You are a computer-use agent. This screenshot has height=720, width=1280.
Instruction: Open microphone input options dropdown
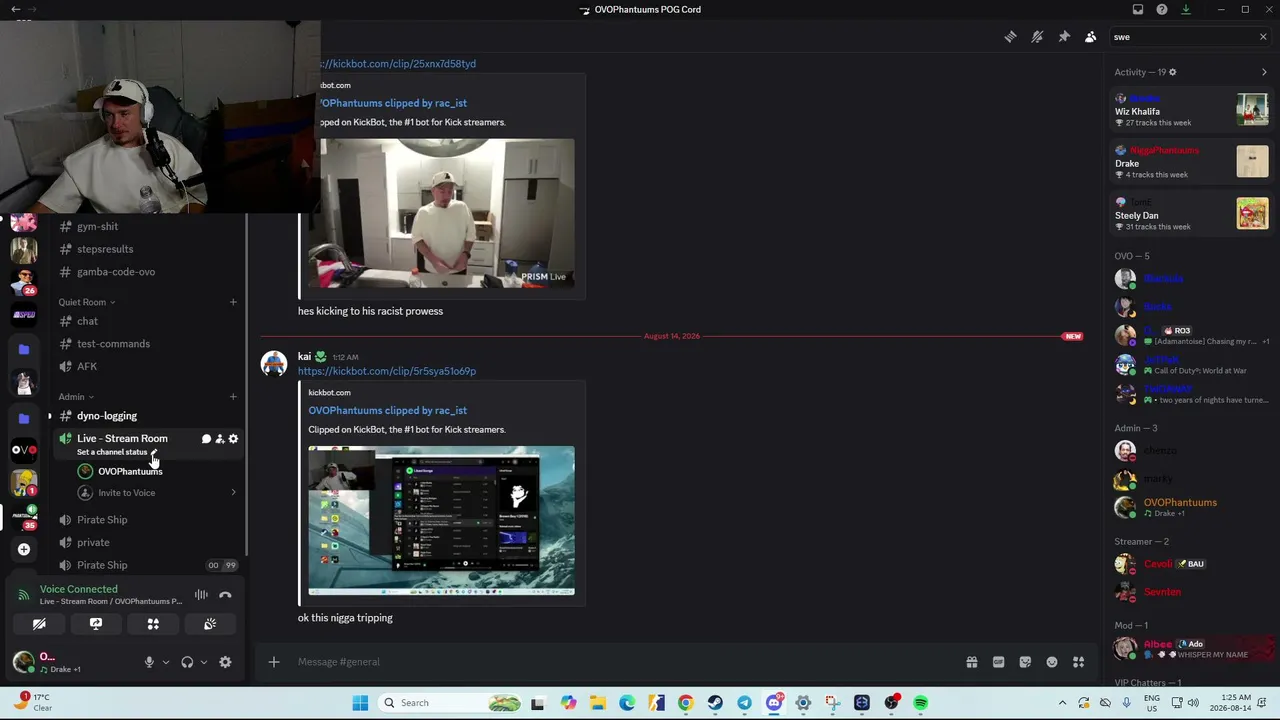[x=166, y=662]
